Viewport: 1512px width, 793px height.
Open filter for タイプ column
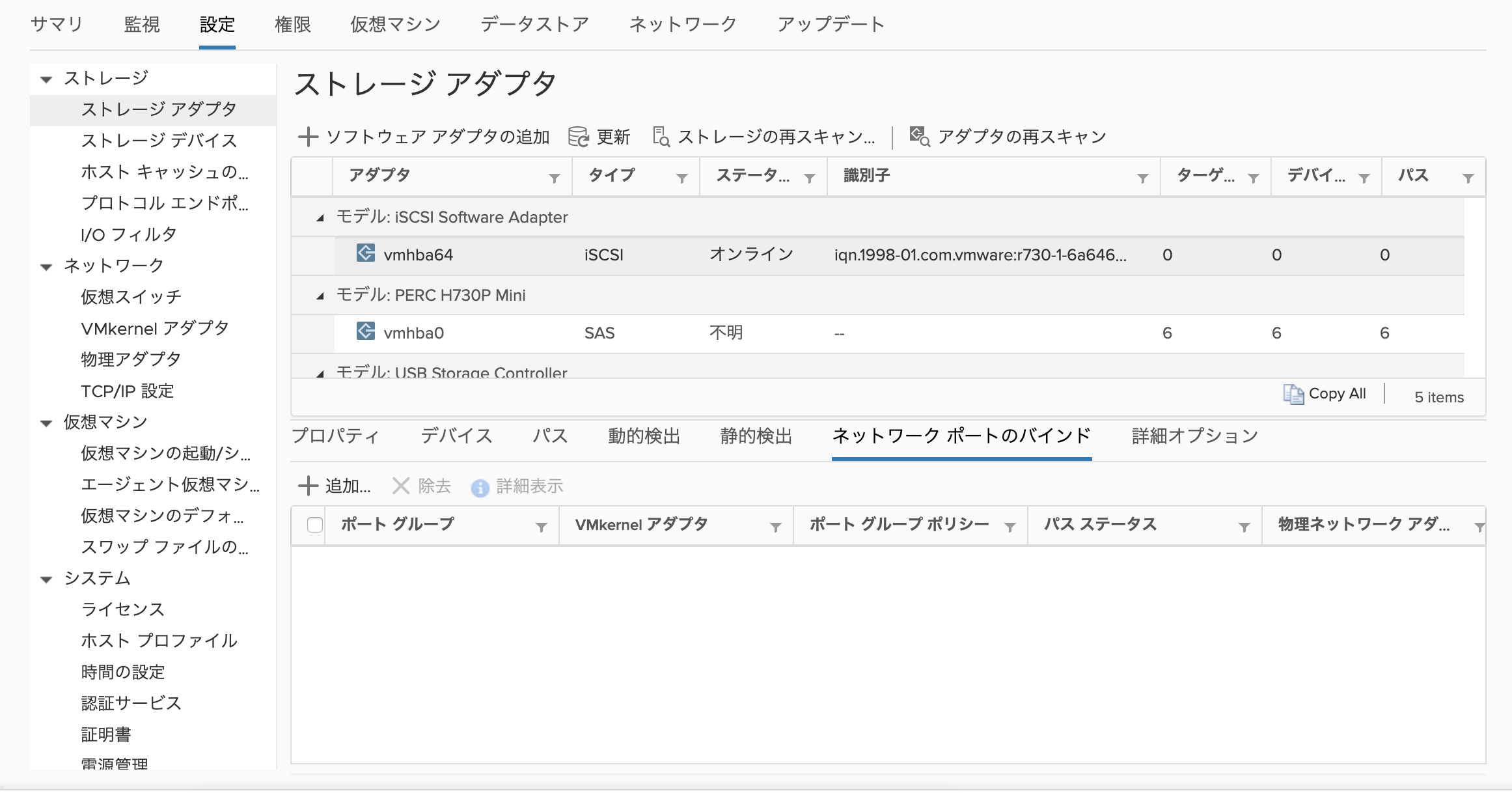click(x=682, y=178)
